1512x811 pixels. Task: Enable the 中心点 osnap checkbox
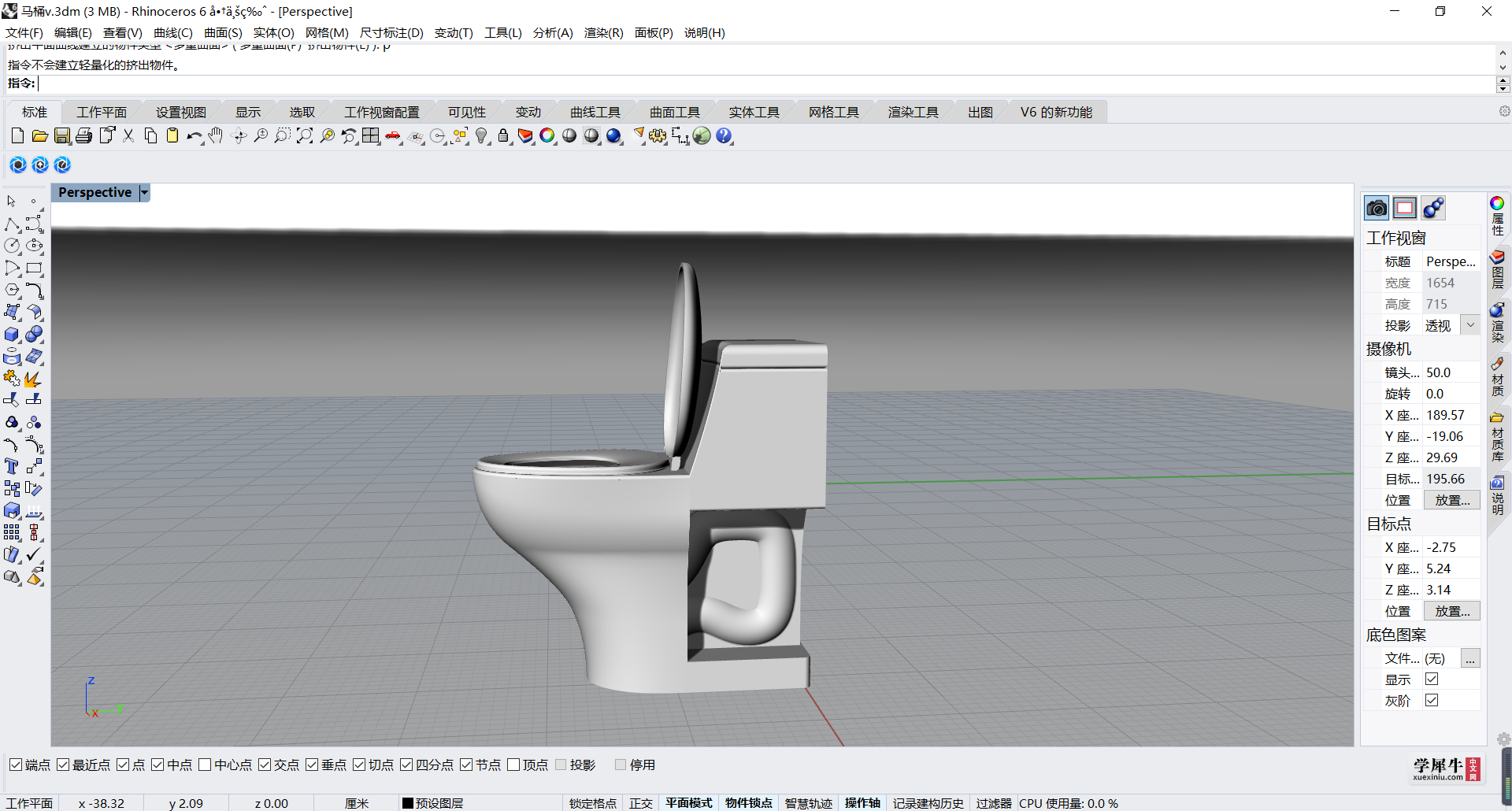[205, 765]
